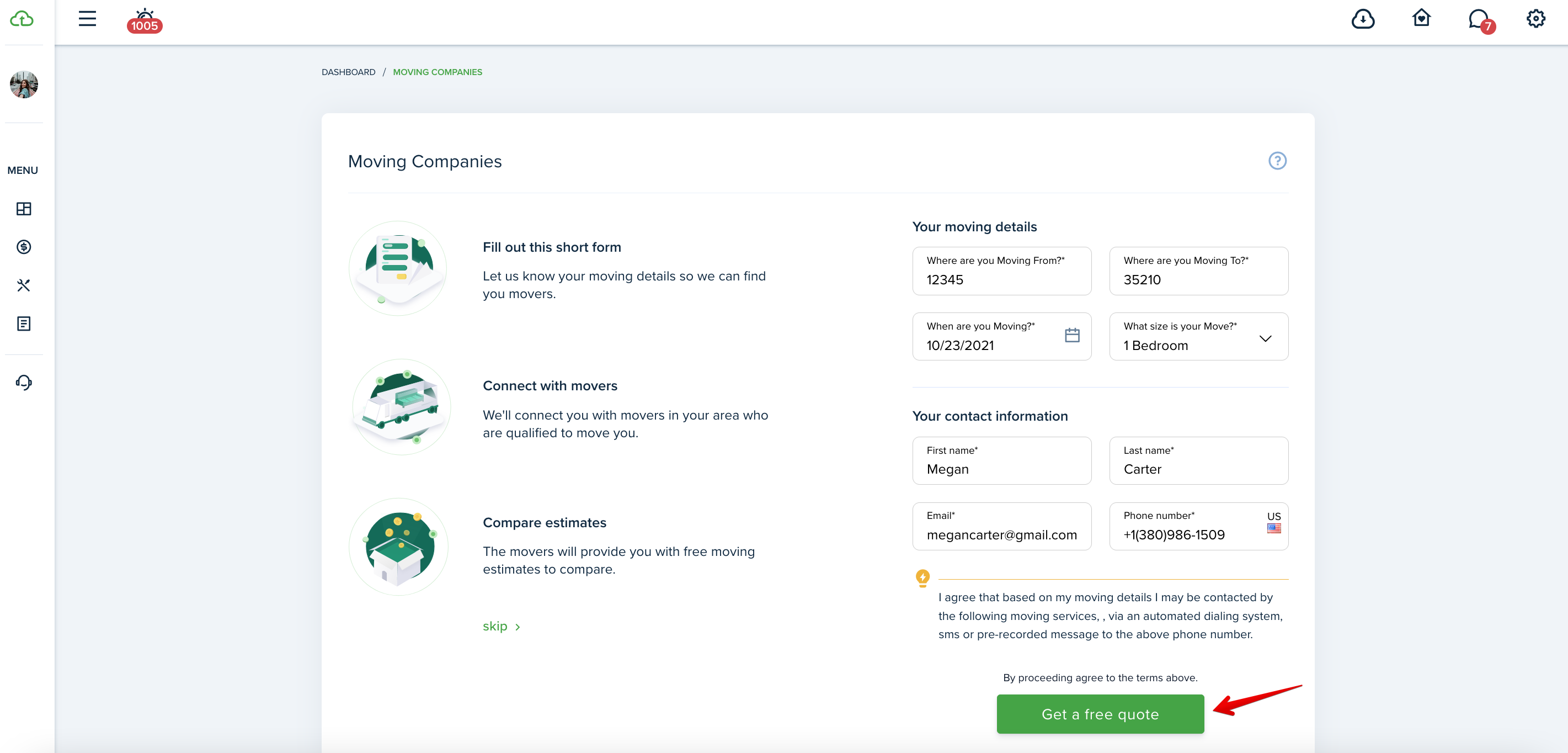Click the compare estimates box illustration

(399, 547)
